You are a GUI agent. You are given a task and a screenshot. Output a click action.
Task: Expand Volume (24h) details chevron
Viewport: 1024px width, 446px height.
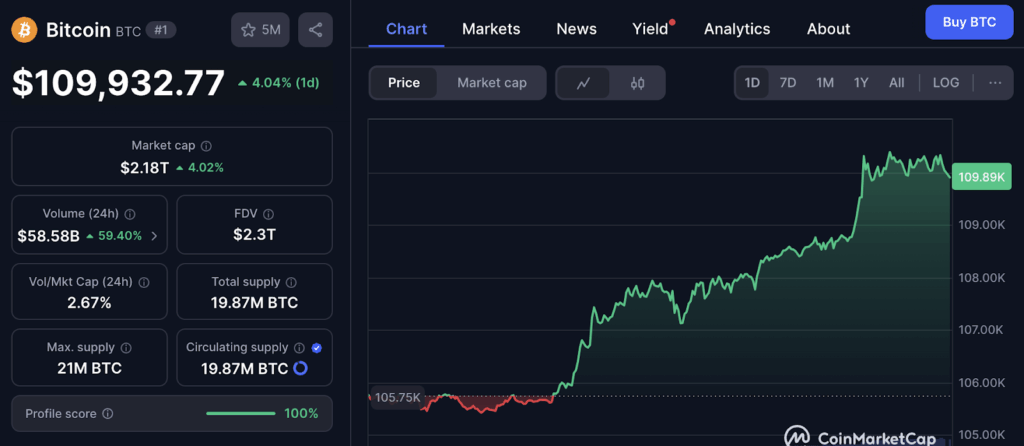coord(153,236)
